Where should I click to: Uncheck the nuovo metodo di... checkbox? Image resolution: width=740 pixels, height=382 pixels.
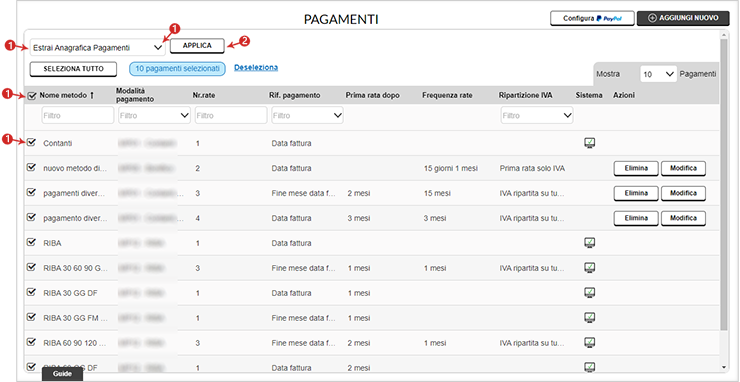point(32,167)
